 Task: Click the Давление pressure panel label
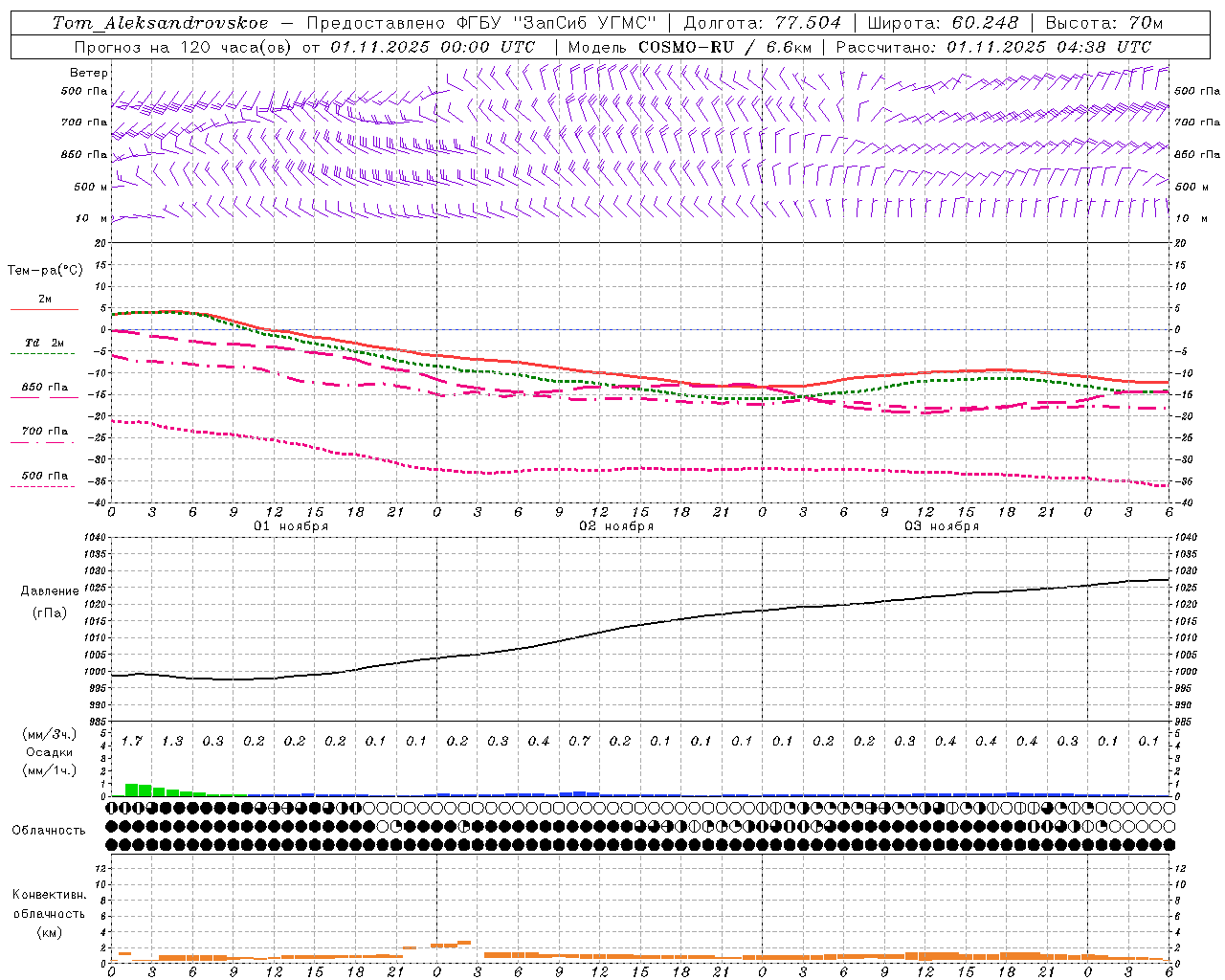point(50,591)
